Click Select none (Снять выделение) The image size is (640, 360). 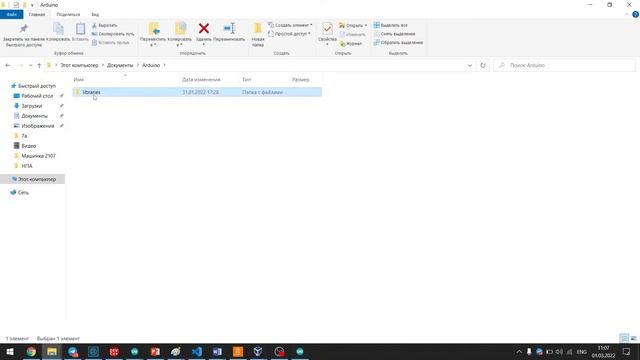coord(394,34)
